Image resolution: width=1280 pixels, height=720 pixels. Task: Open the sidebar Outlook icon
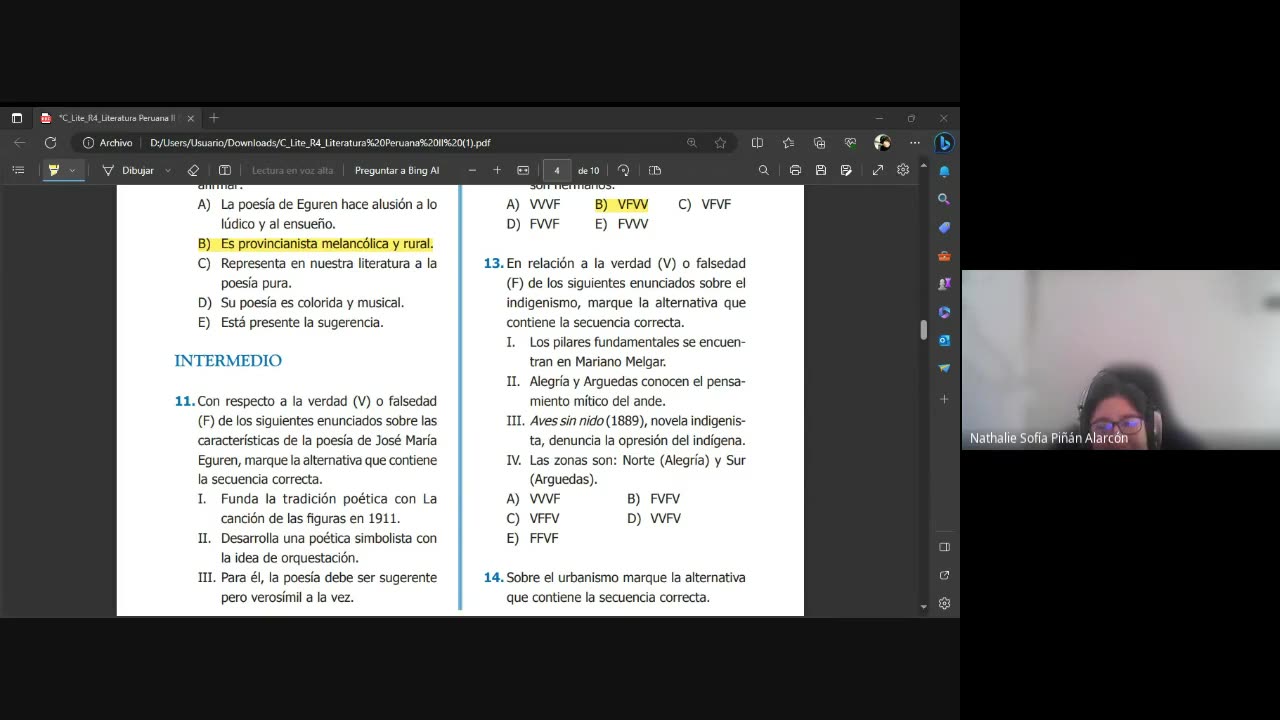[x=944, y=340]
